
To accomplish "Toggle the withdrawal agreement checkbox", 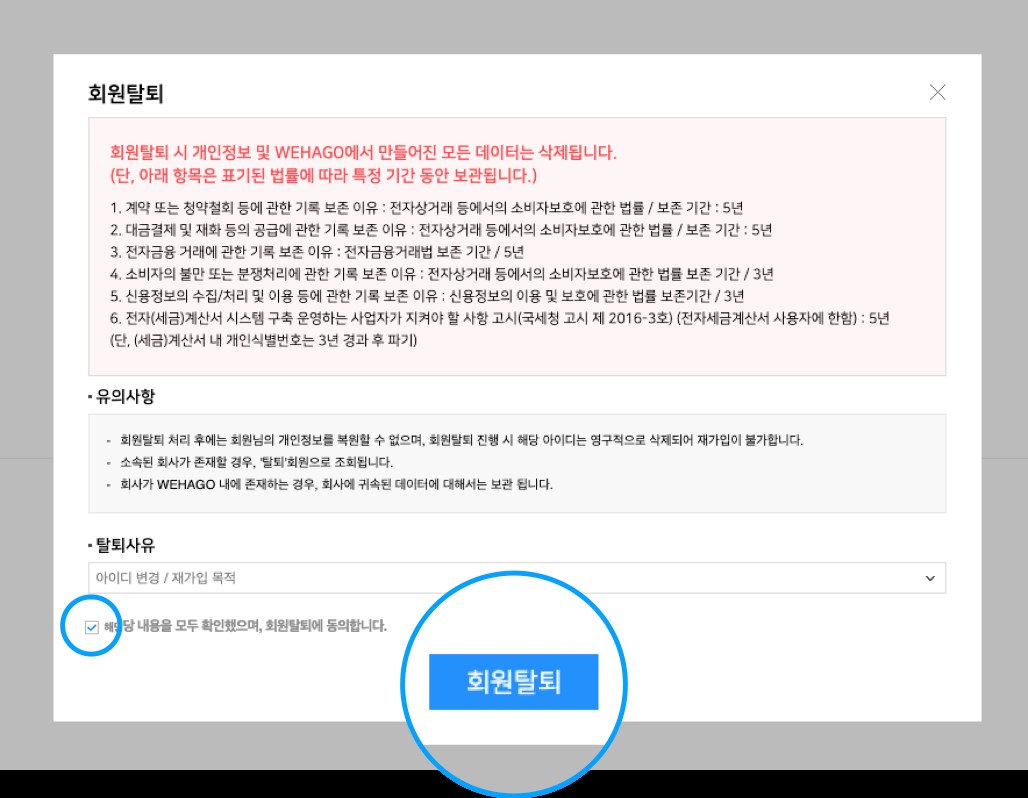I will coord(92,628).
